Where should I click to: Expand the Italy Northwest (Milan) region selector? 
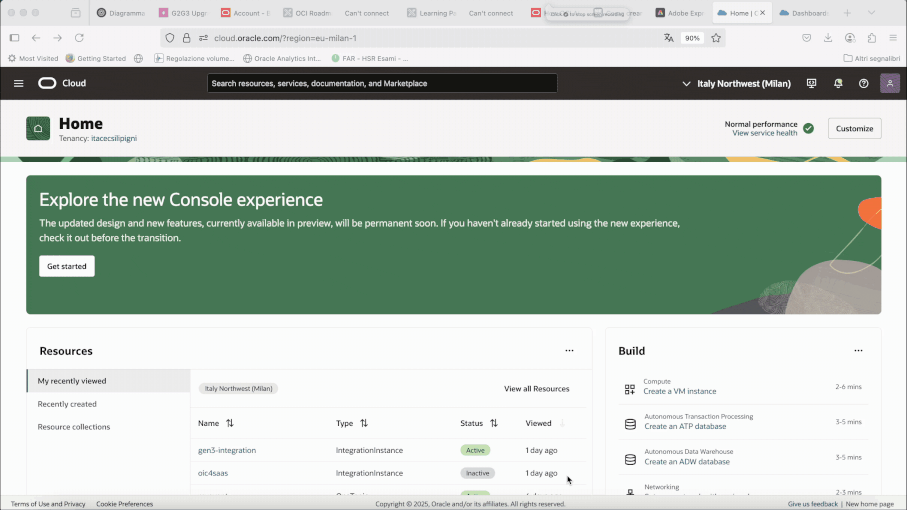coord(736,83)
